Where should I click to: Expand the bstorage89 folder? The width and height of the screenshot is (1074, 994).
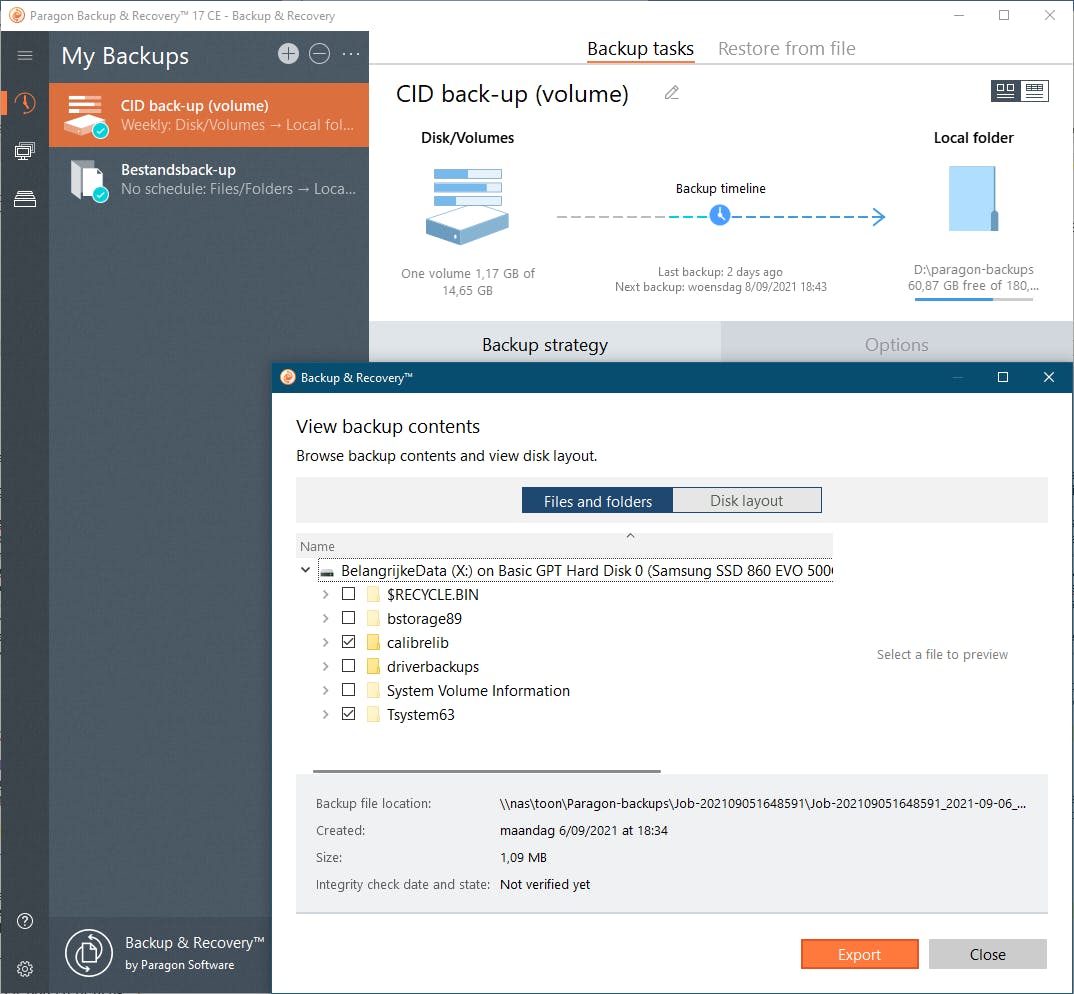click(325, 619)
